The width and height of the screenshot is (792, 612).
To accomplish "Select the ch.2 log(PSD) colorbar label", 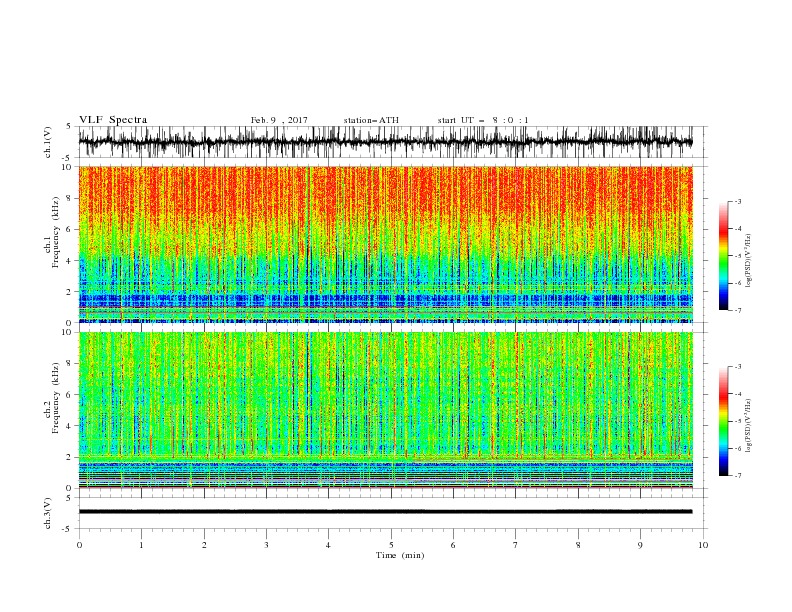I will pyautogui.click(x=748, y=425).
